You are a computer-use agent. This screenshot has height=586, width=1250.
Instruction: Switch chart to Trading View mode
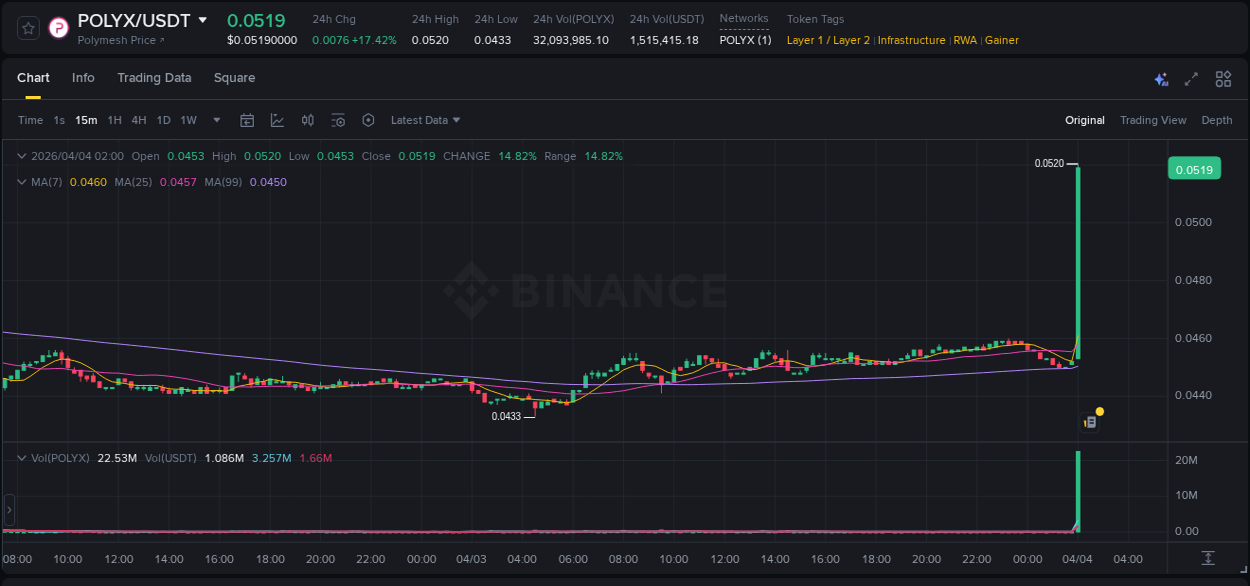click(1152, 120)
